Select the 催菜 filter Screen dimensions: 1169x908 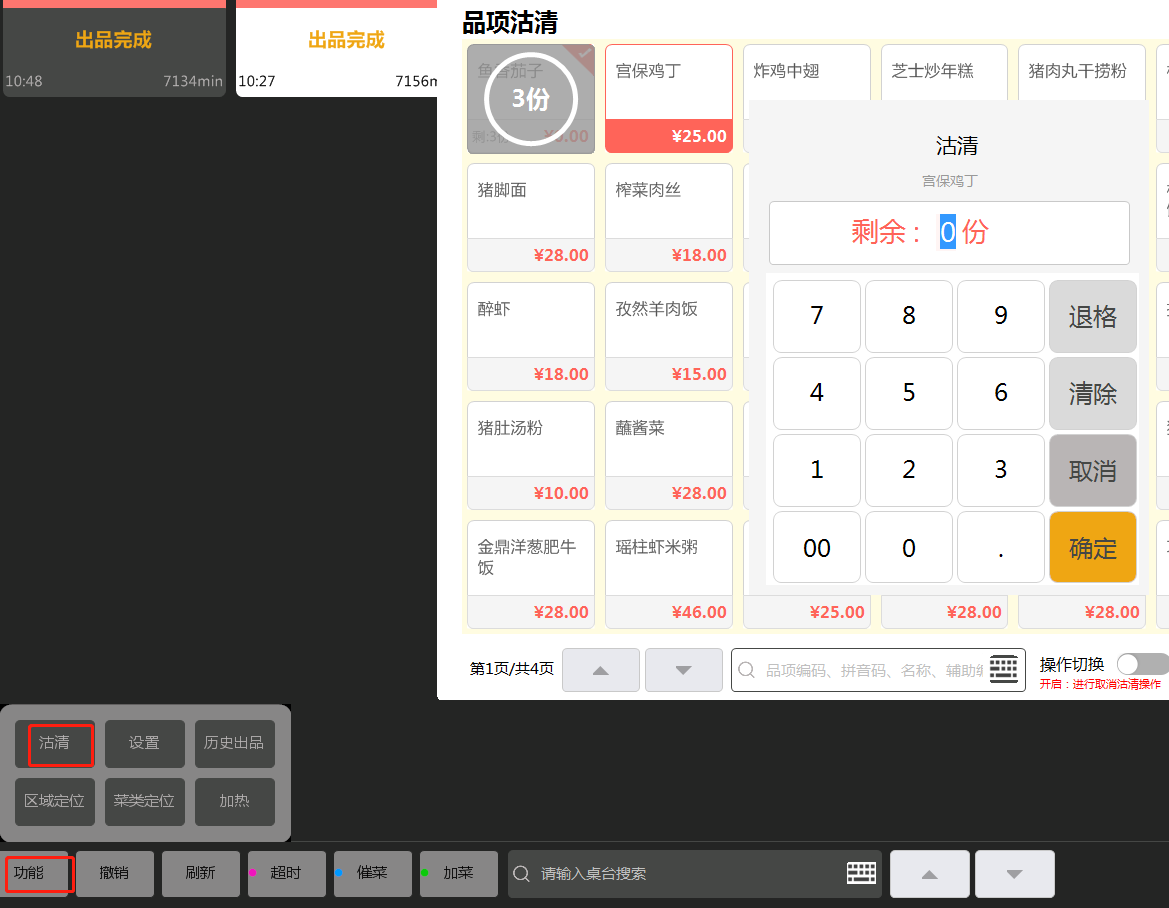[x=373, y=874]
